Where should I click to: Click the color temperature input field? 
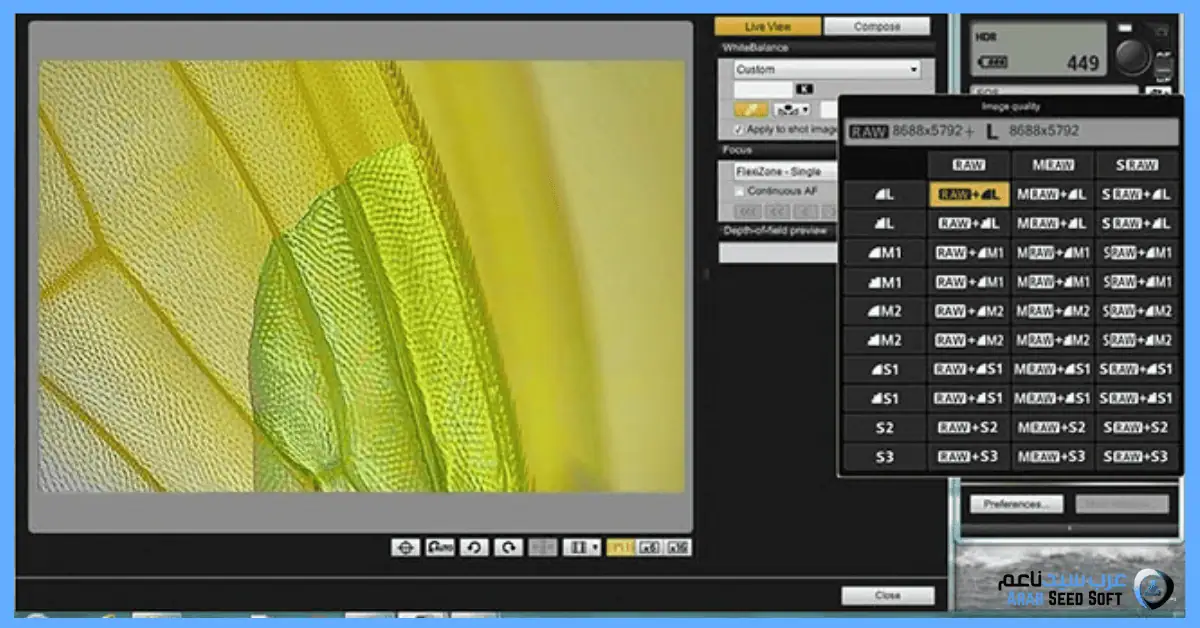tap(762, 89)
